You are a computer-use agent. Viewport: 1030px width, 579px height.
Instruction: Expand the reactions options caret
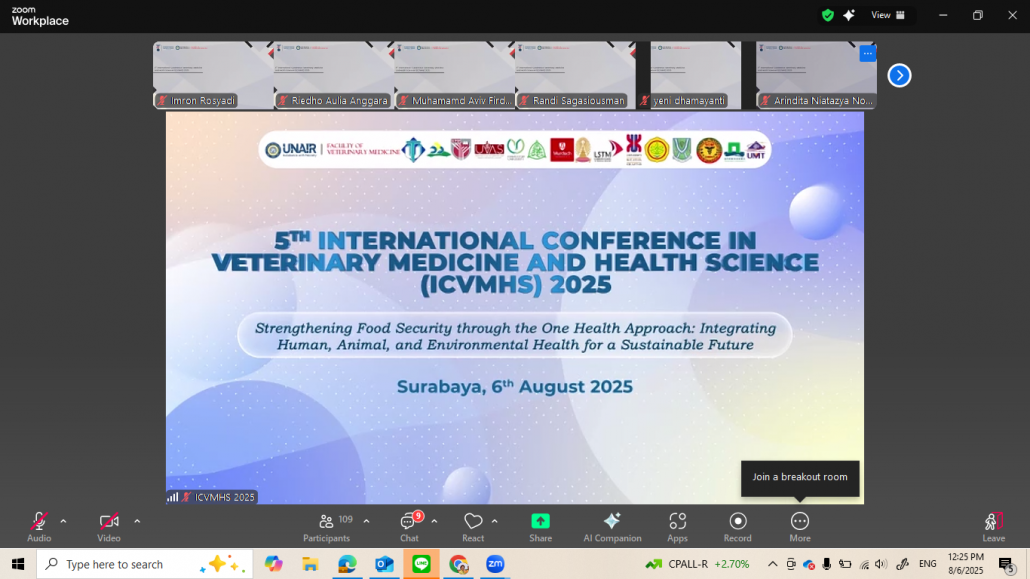495,521
